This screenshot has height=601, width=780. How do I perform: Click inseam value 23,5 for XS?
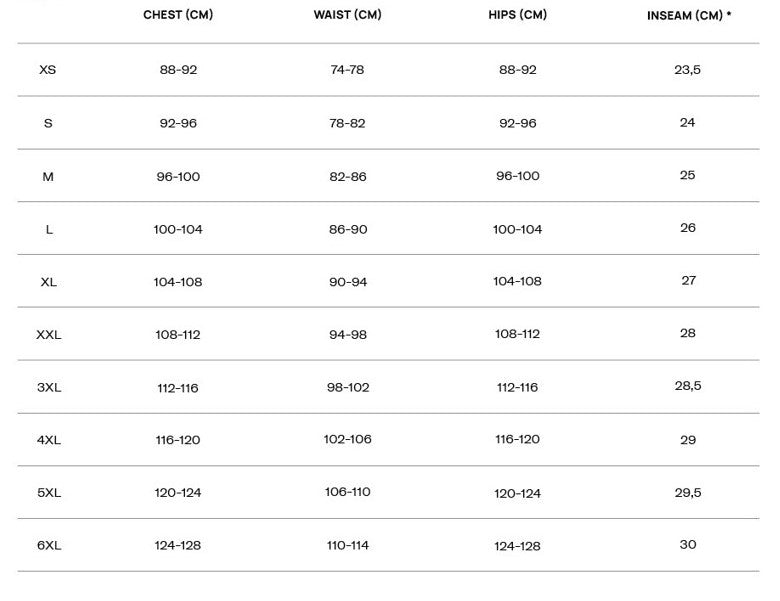pyautogui.click(x=688, y=70)
